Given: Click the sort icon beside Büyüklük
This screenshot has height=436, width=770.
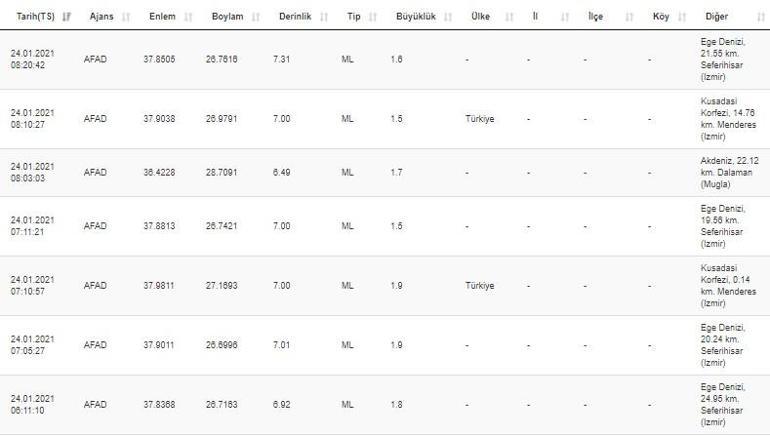Looking at the screenshot, I should coord(448,17).
